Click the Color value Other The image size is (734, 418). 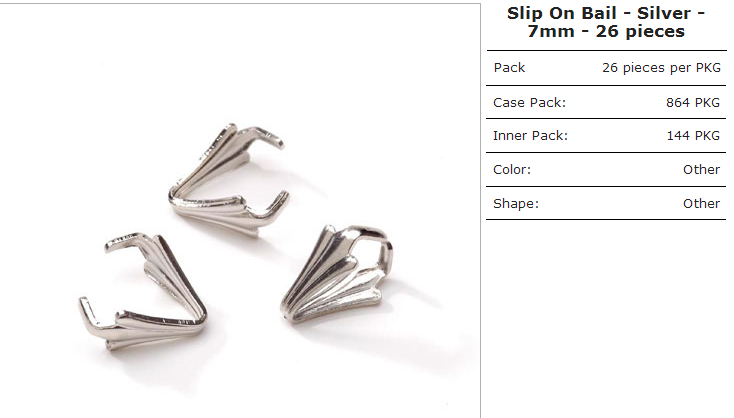click(701, 169)
